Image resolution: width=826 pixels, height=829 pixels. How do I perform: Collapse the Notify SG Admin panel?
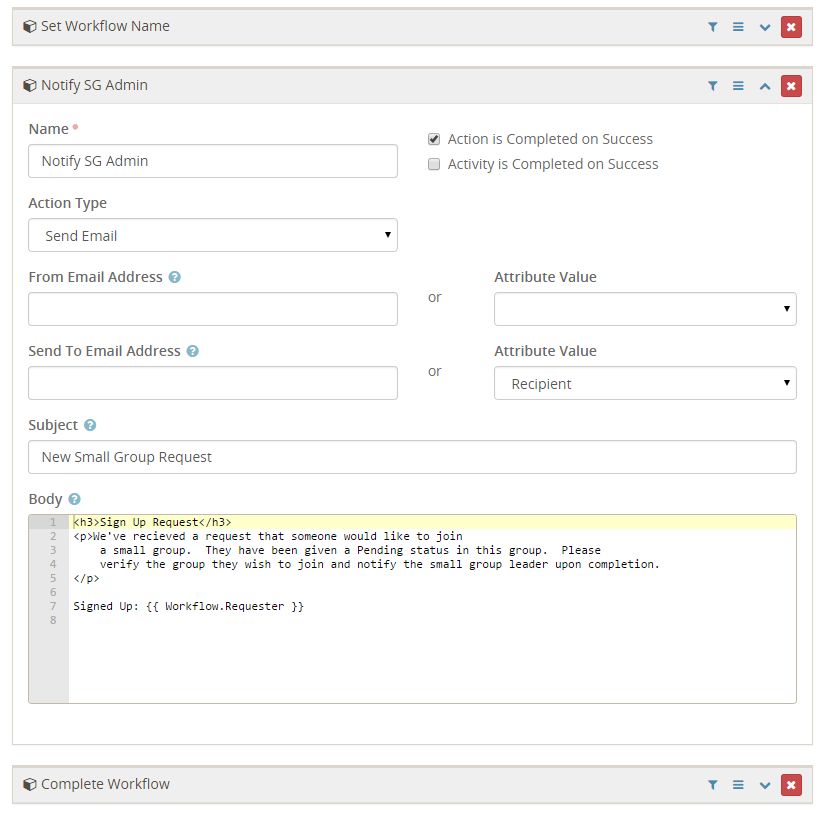pyautogui.click(x=765, y=86)
